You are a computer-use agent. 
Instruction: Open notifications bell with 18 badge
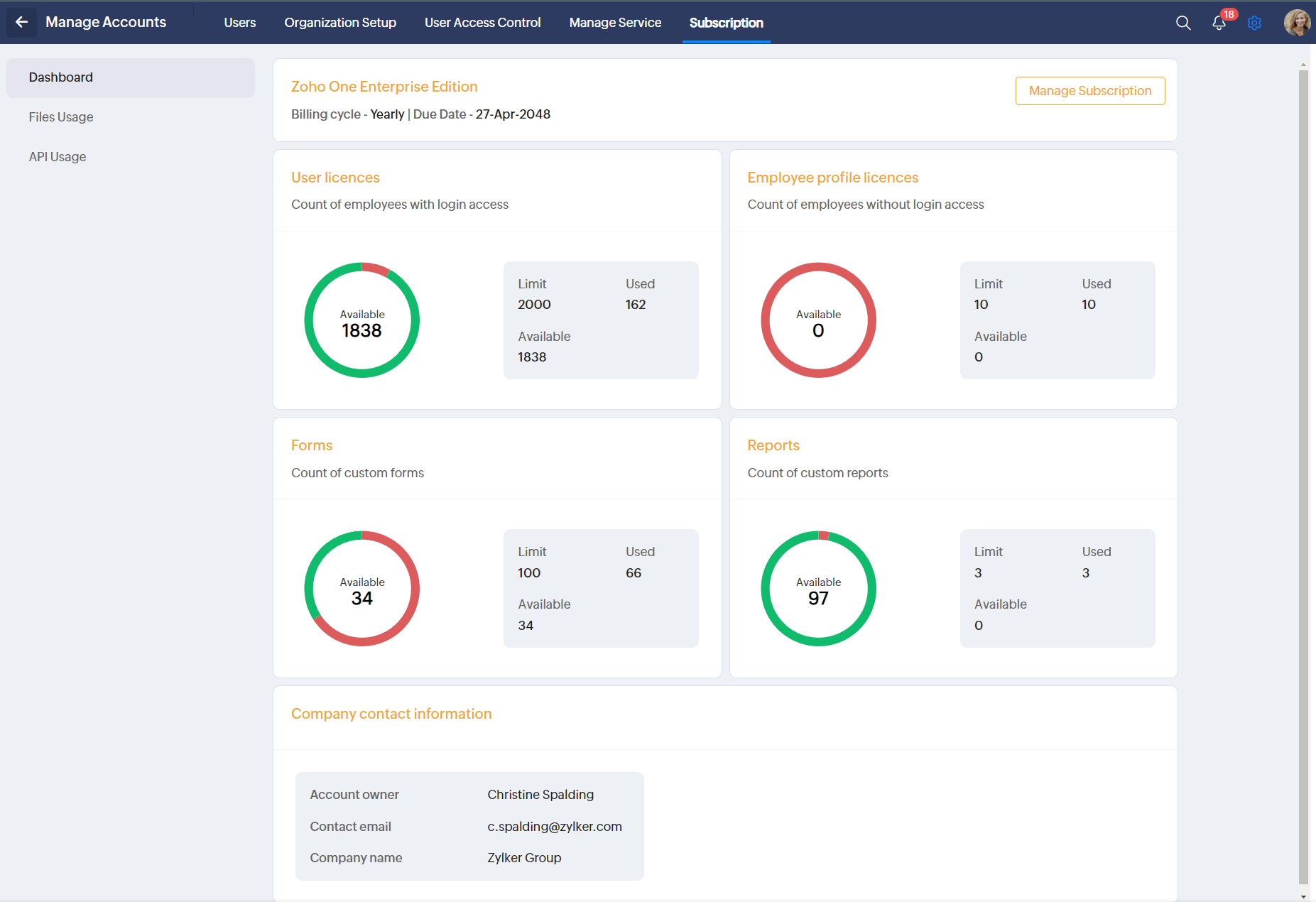[x=1219, y=23]
